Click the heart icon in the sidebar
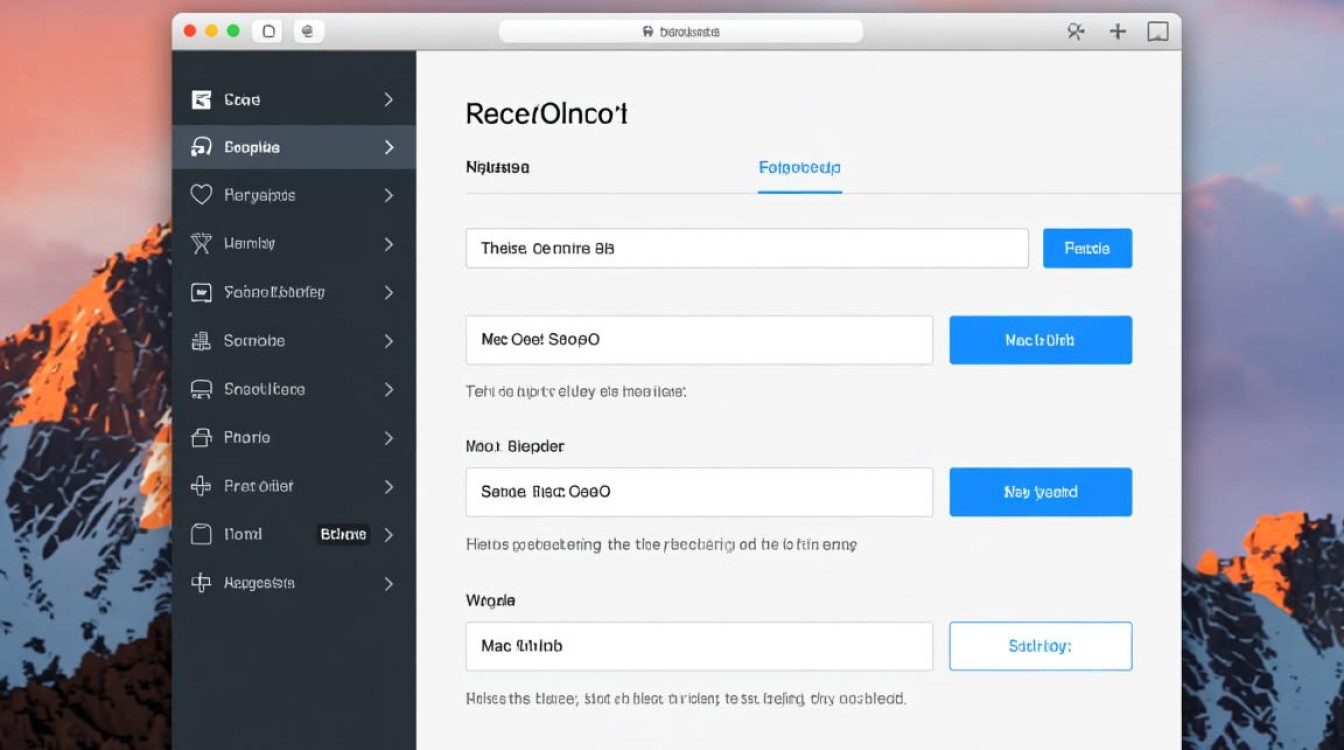 click(201, 195)
